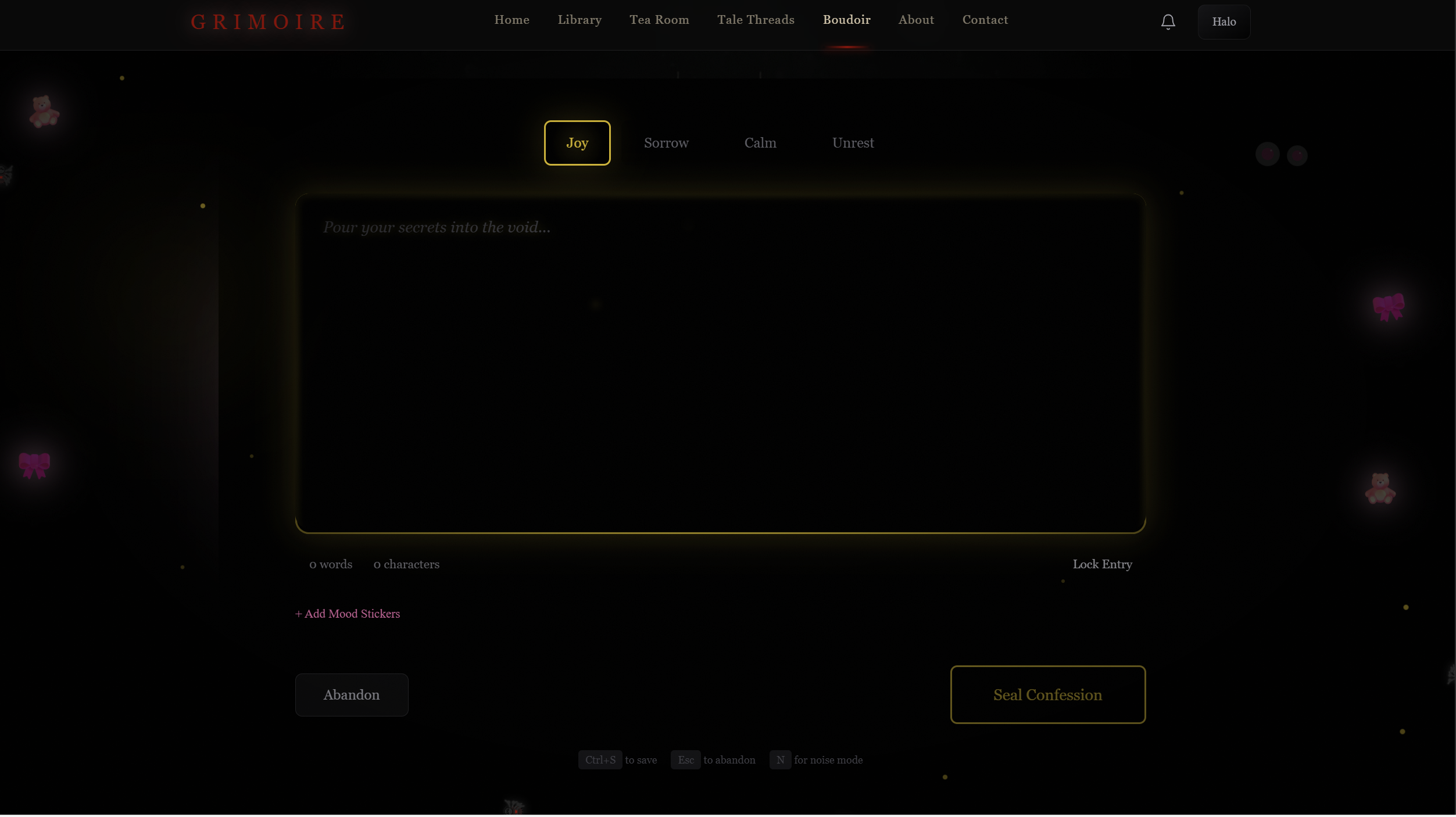Toggle Lock Entry for this confession
The image size is (1456, 817).
click(1101, 564)
